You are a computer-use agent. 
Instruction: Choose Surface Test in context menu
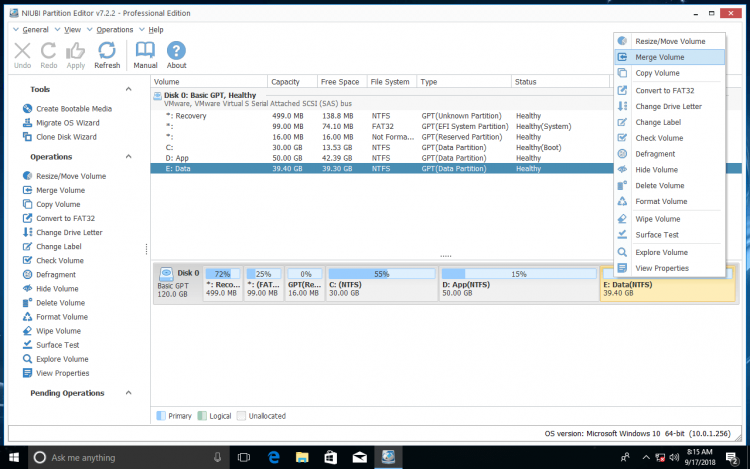pos(670,234)
